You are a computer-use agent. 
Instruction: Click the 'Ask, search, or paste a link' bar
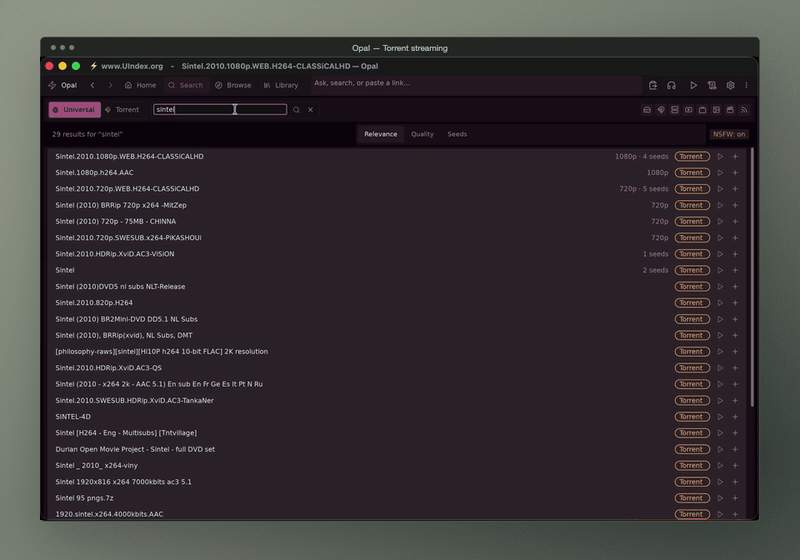[476, 83]
